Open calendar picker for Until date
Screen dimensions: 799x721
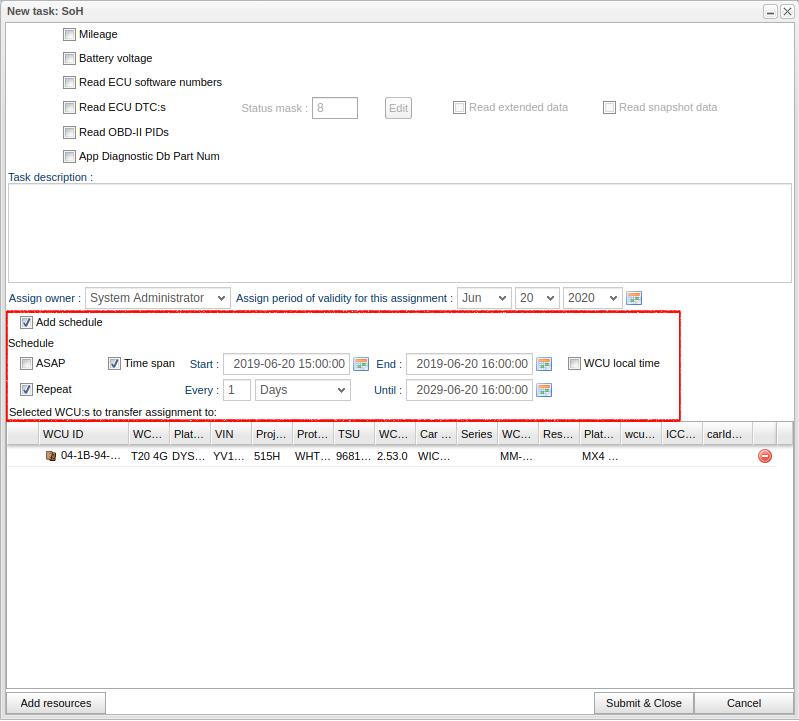(x=544, y=390)
